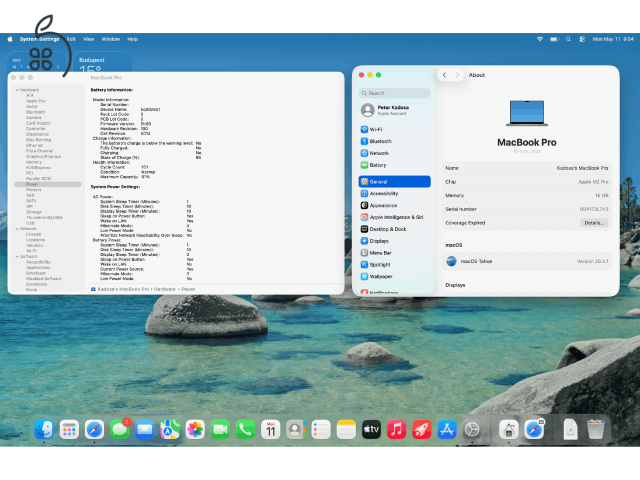Collapse the Software section in System Information
Viewport: 640px width, 480px height.
point(17,256)
